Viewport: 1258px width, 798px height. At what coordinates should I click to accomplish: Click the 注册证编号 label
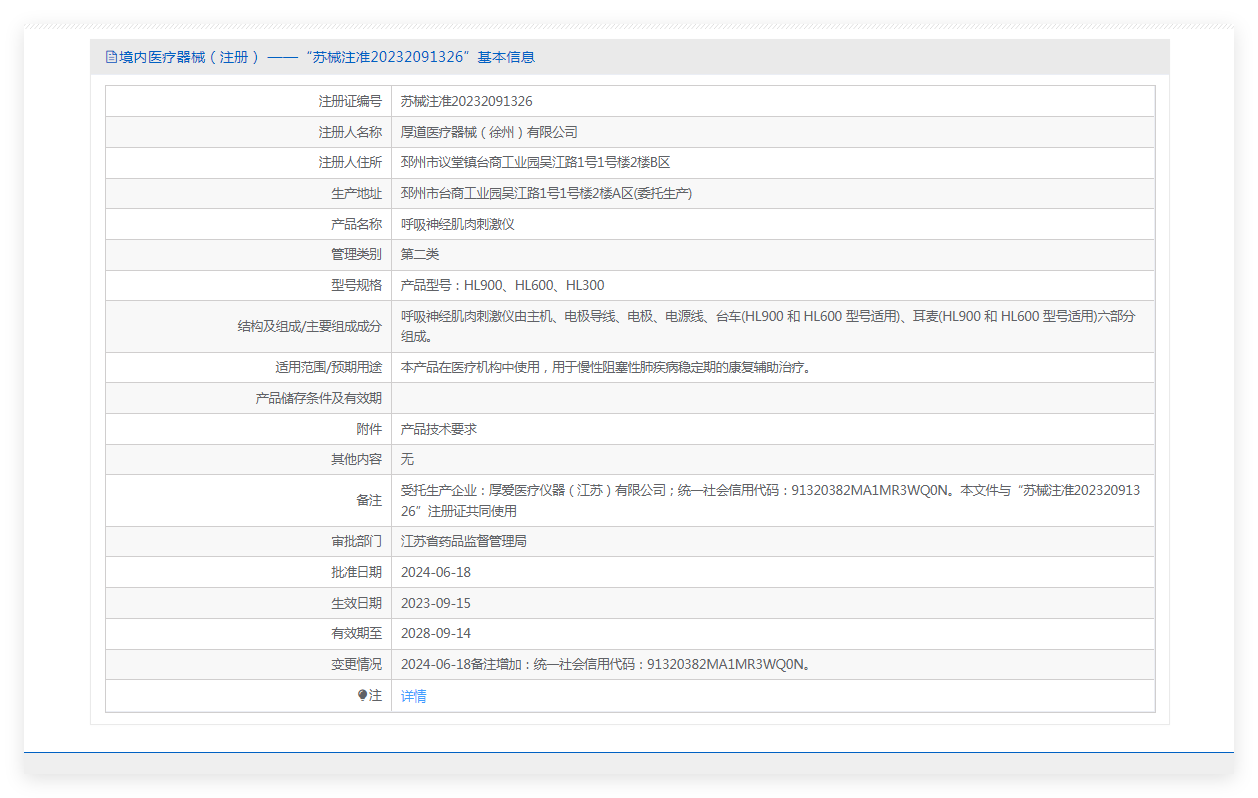point(350,101)
